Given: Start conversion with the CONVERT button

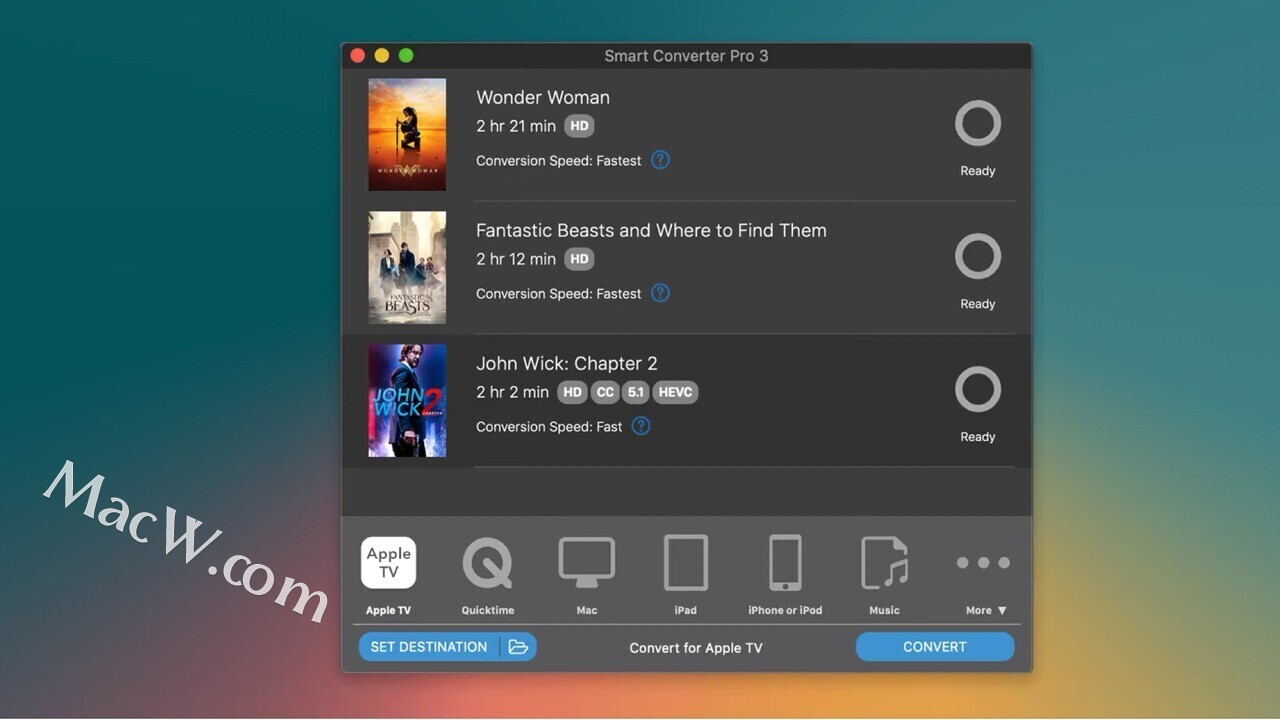Looking at the screenshot, I should (x=935, y=647).
